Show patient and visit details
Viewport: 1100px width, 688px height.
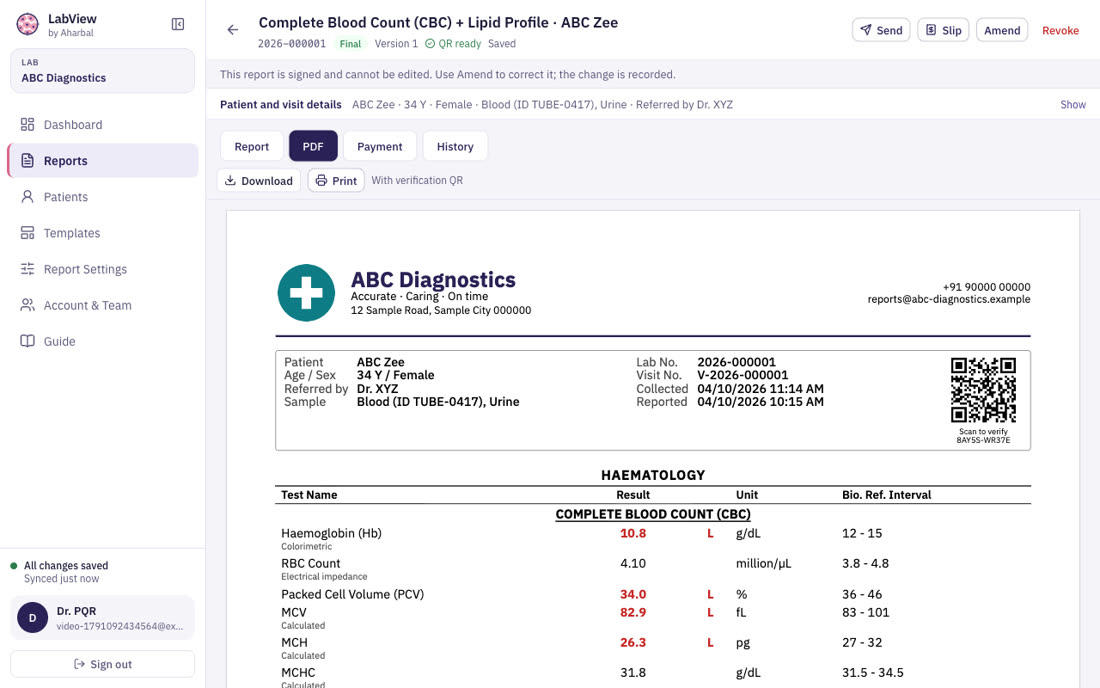click(x=1073, y=104)
